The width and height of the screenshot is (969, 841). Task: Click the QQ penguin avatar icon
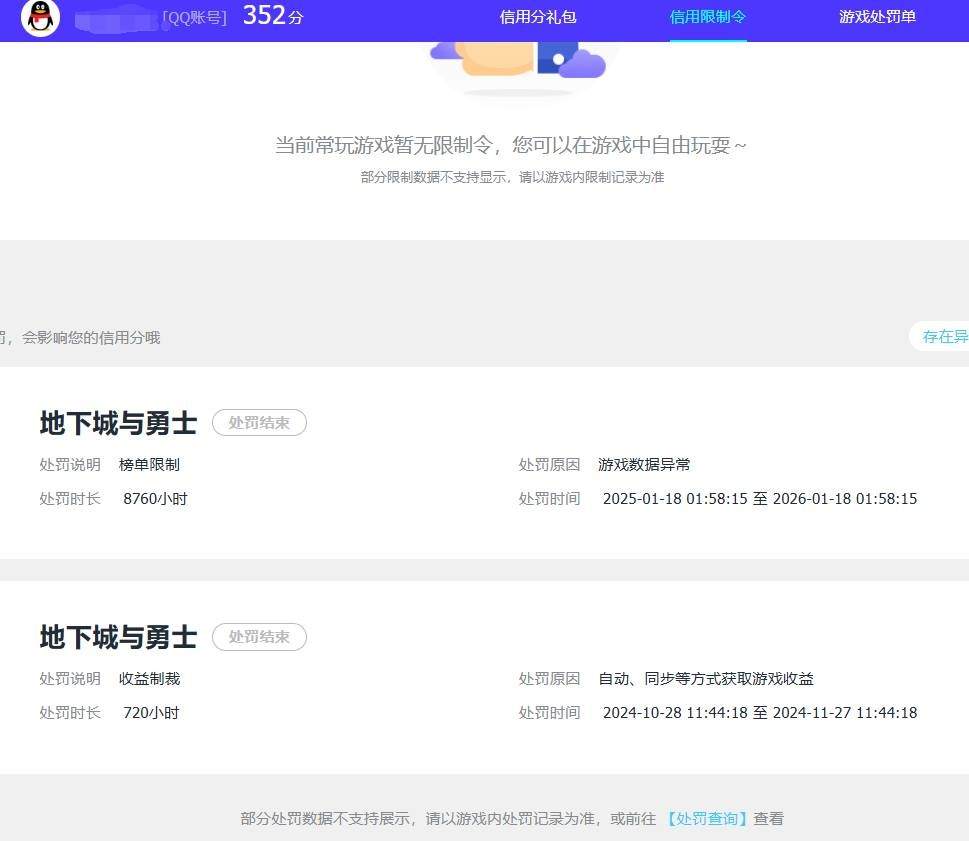40,17
